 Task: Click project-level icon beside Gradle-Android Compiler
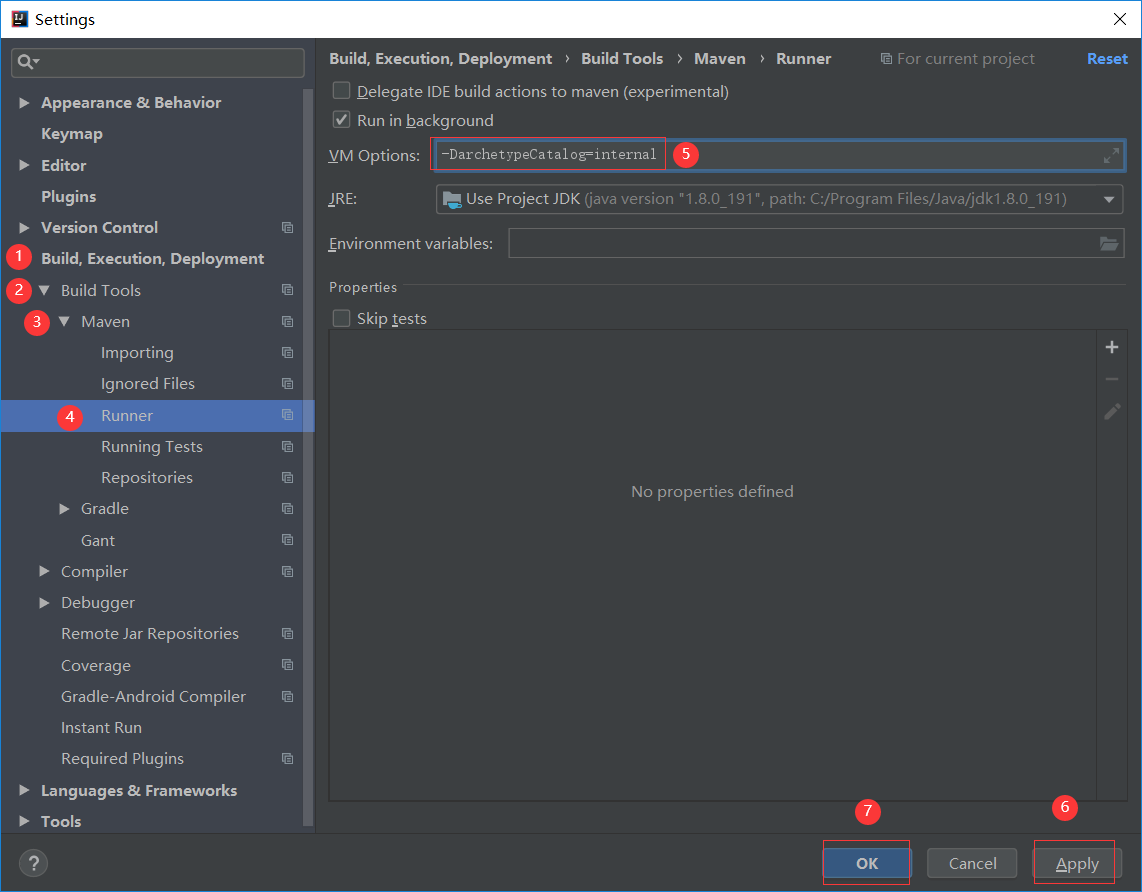[288, 697]
